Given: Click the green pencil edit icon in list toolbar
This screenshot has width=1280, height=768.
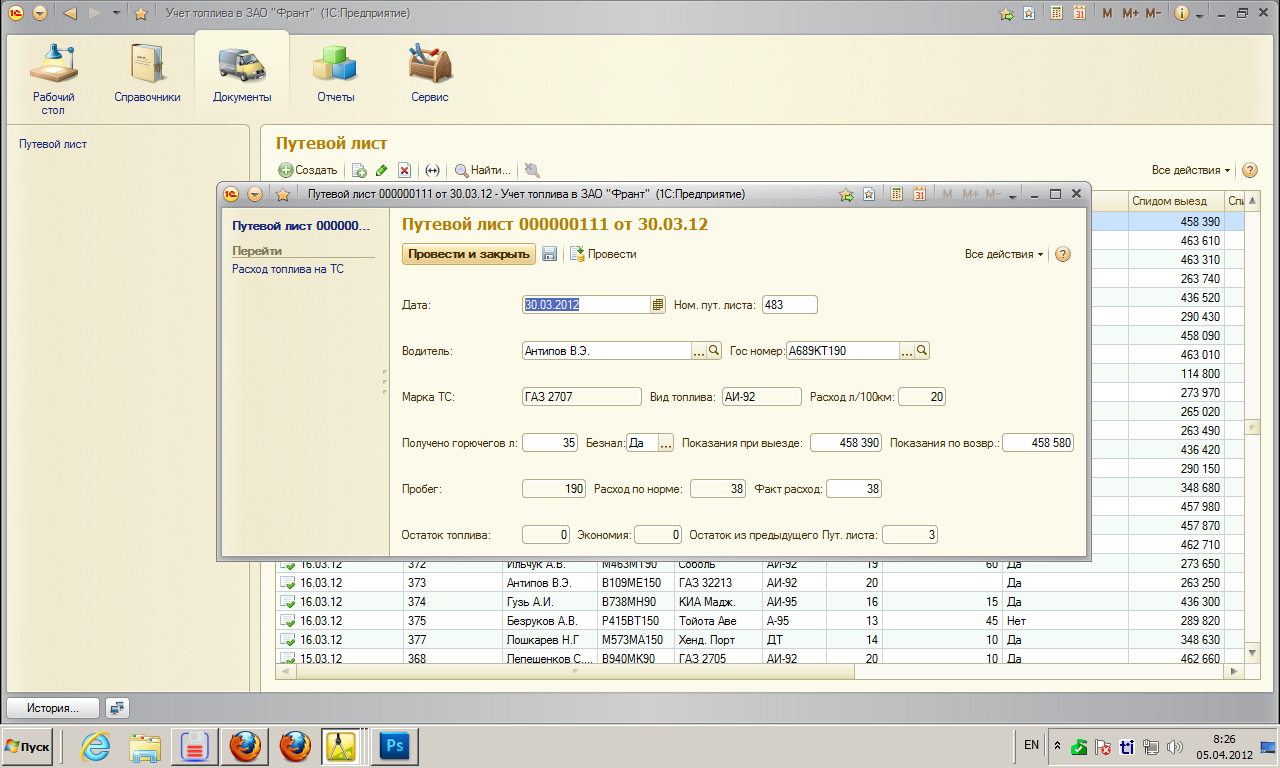Looking at the screenshot, I should click(x=381, y=171).
